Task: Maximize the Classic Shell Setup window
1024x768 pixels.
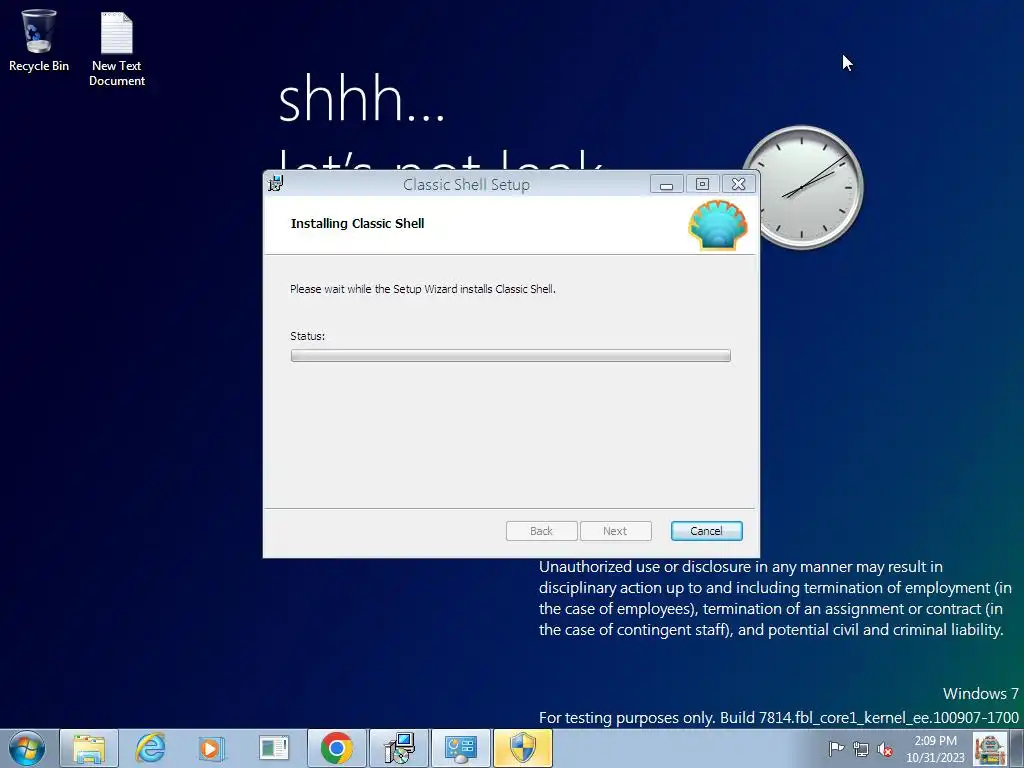Action: [x=702, y=184]
